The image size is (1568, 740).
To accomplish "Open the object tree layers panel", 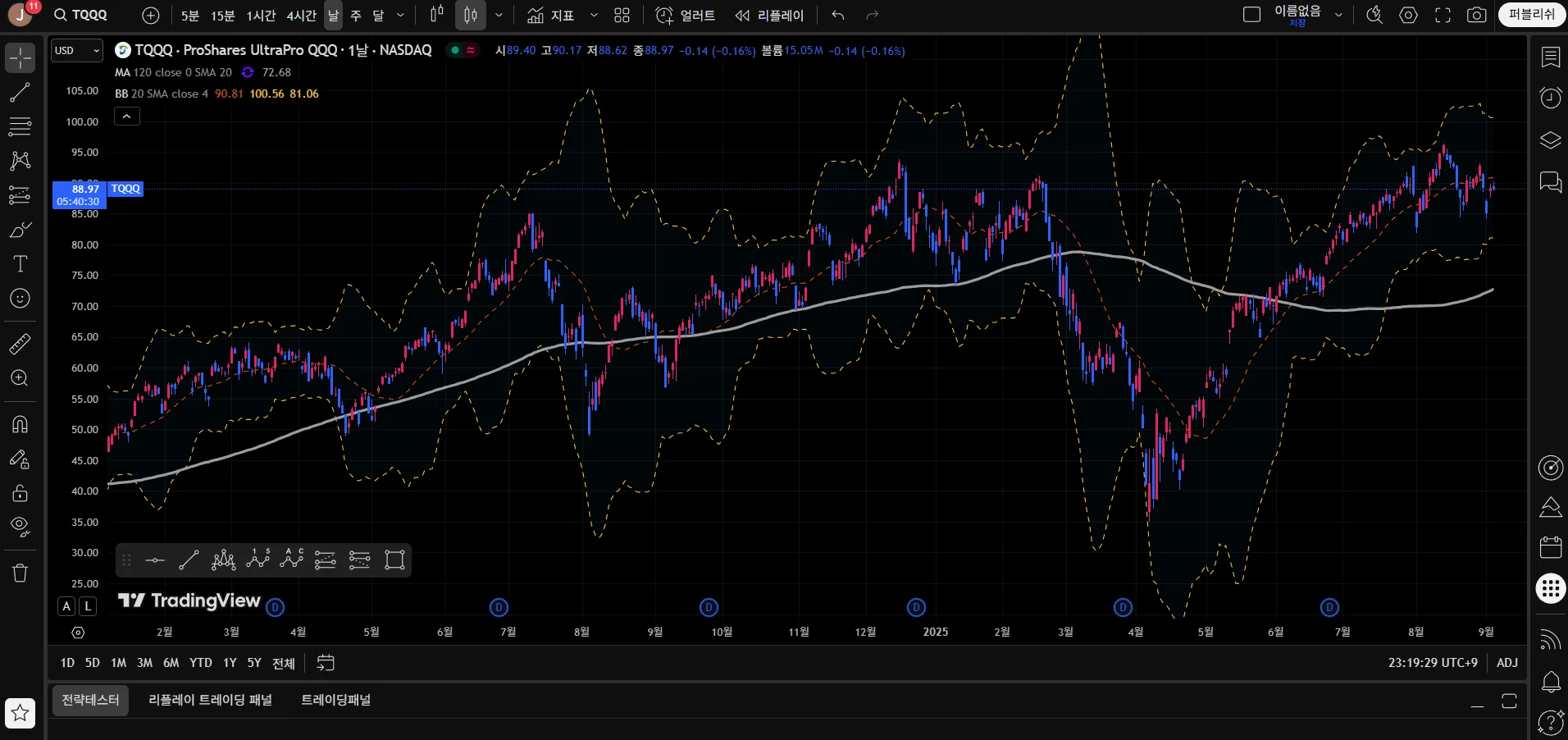I will pos(1550,140).
